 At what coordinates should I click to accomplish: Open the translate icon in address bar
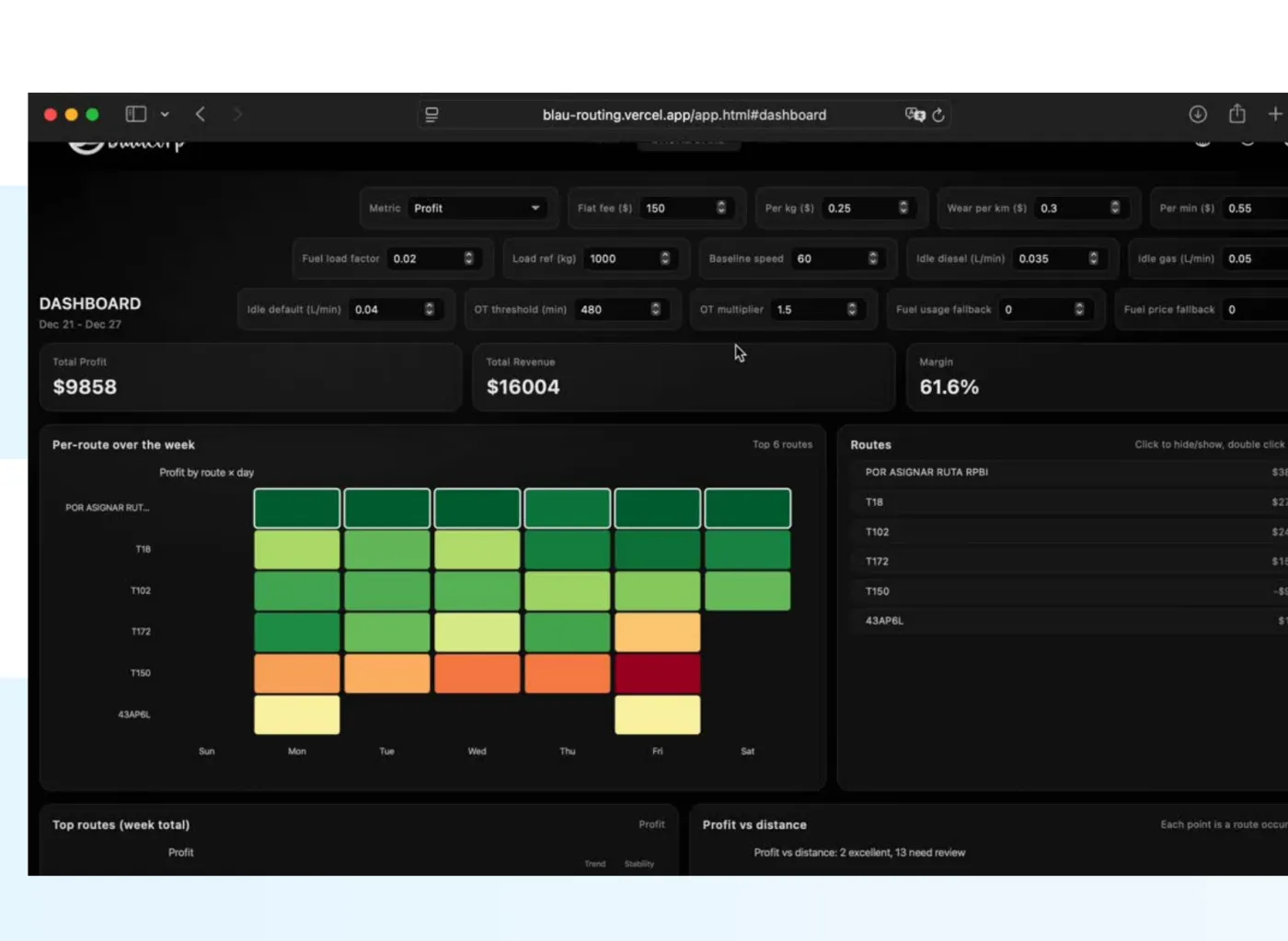pyautogui.click(x=914, y=114)
